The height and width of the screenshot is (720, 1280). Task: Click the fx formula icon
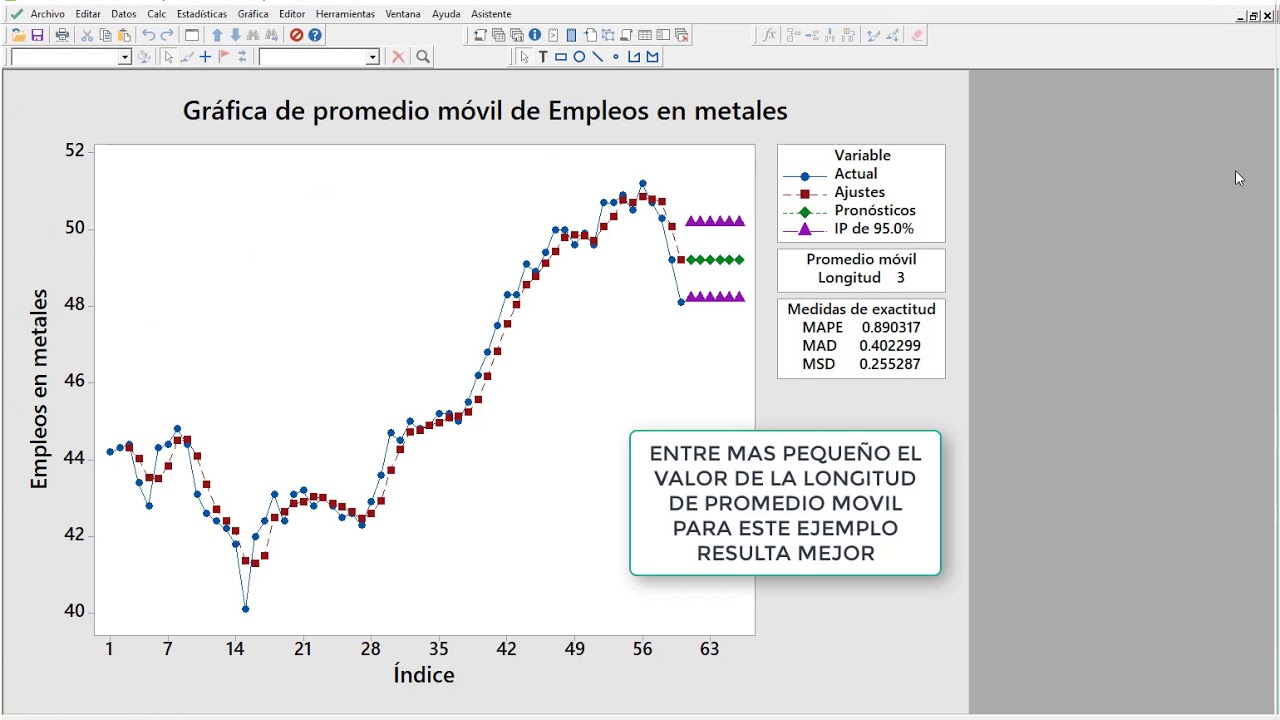coord(769,35)
